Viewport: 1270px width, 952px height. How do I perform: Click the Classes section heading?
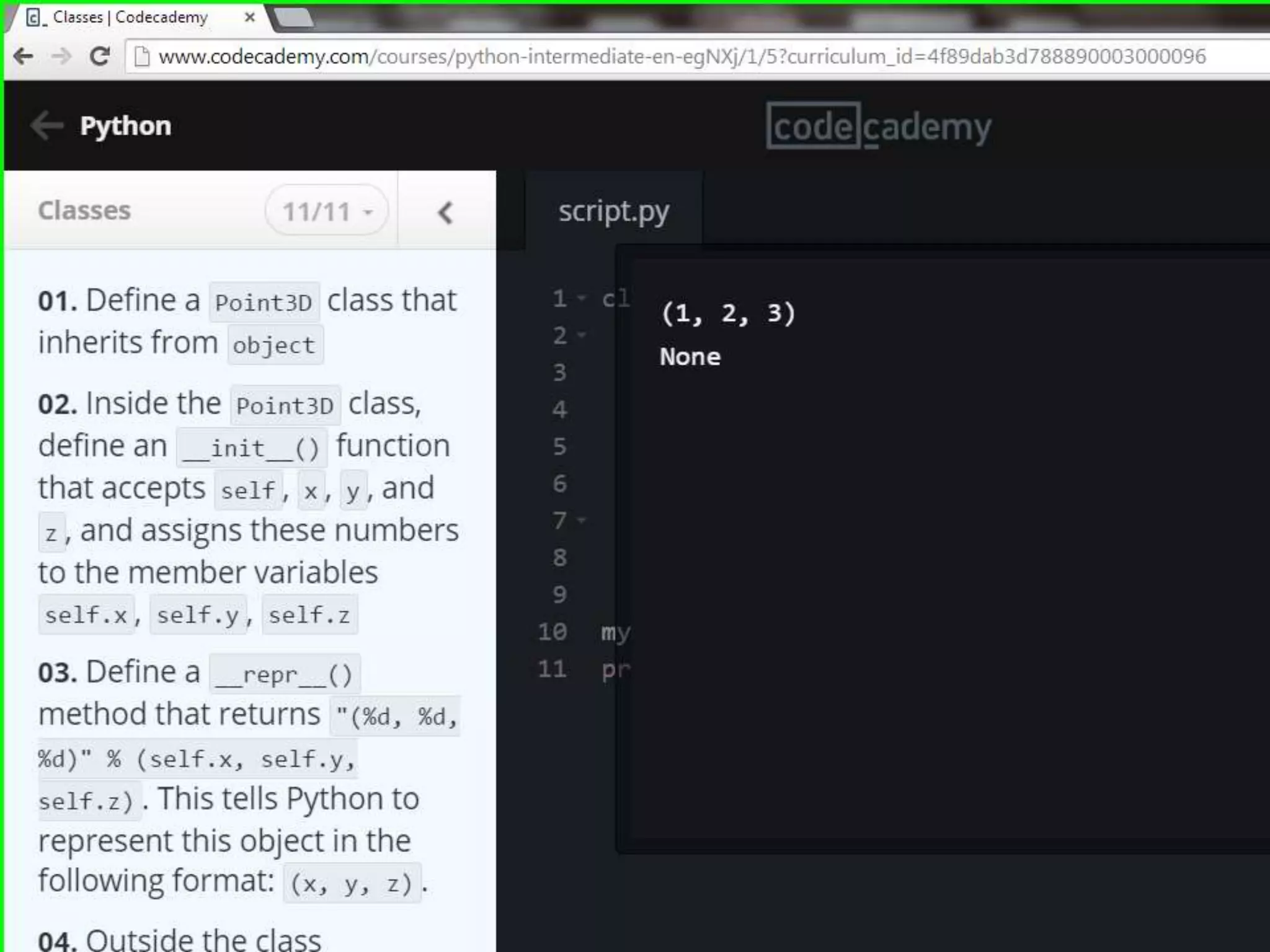(84, 211)
